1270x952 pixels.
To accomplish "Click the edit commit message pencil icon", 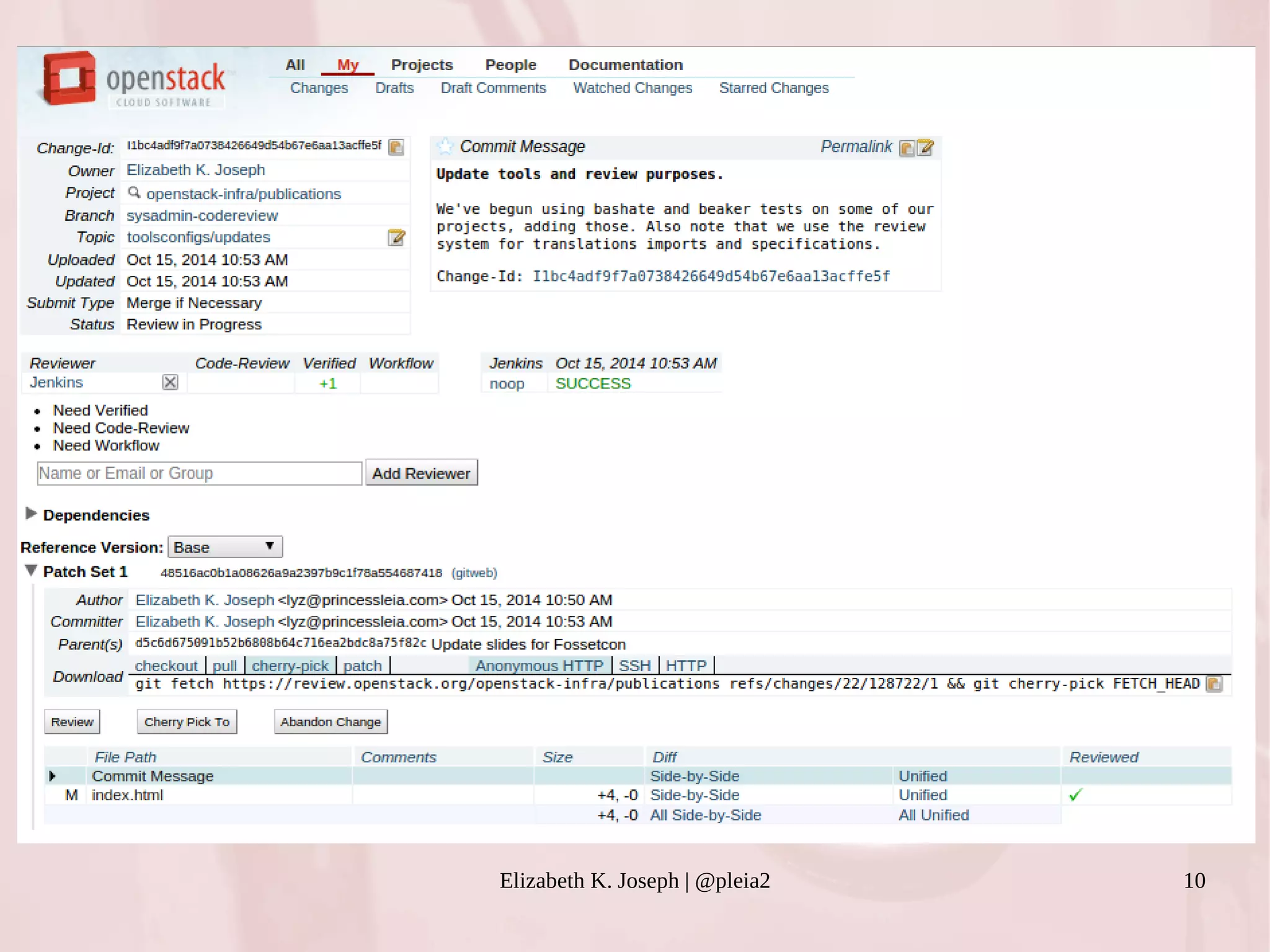I will [x=925, y=148].
